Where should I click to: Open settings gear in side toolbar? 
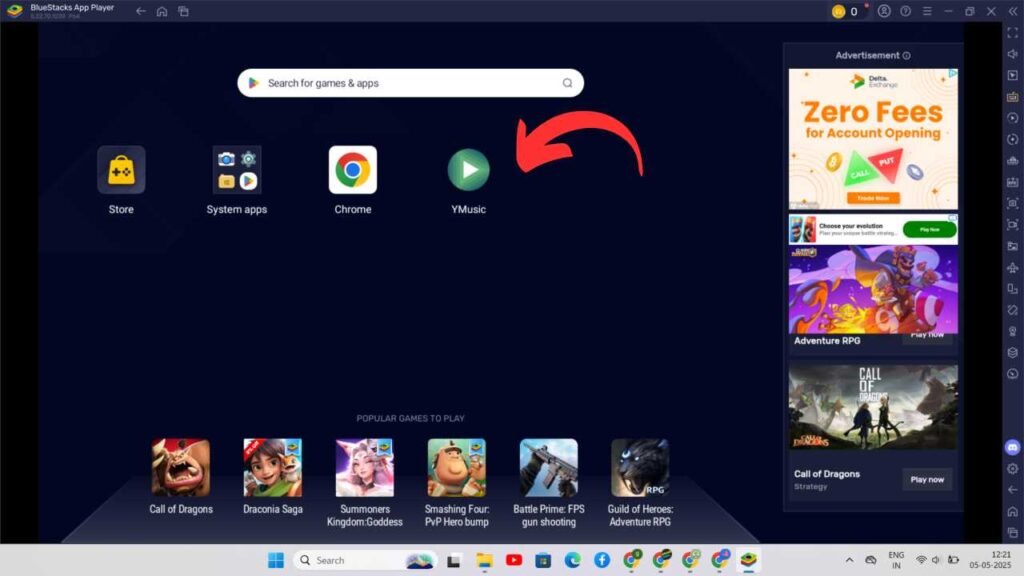[1012, 469]
